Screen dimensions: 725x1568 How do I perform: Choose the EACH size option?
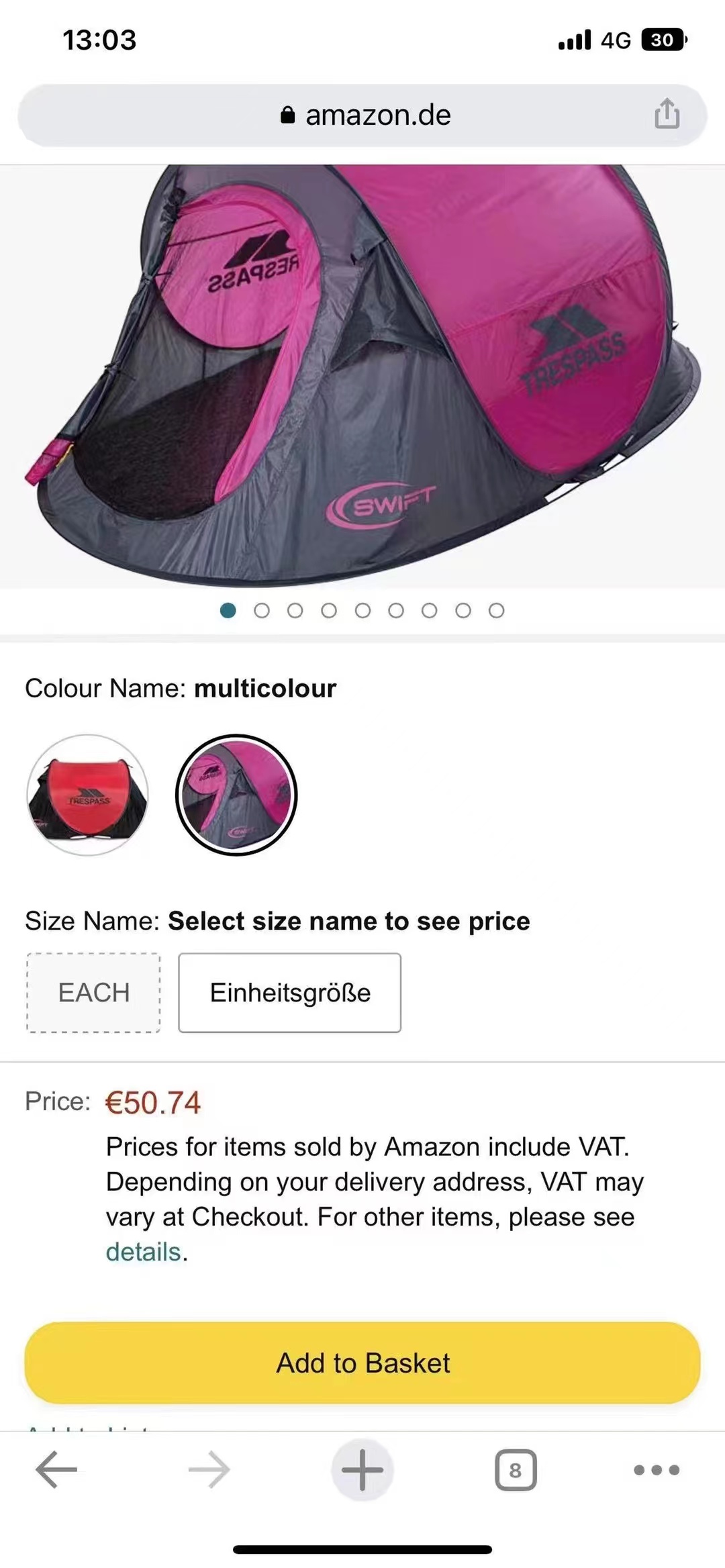[93, 993]
